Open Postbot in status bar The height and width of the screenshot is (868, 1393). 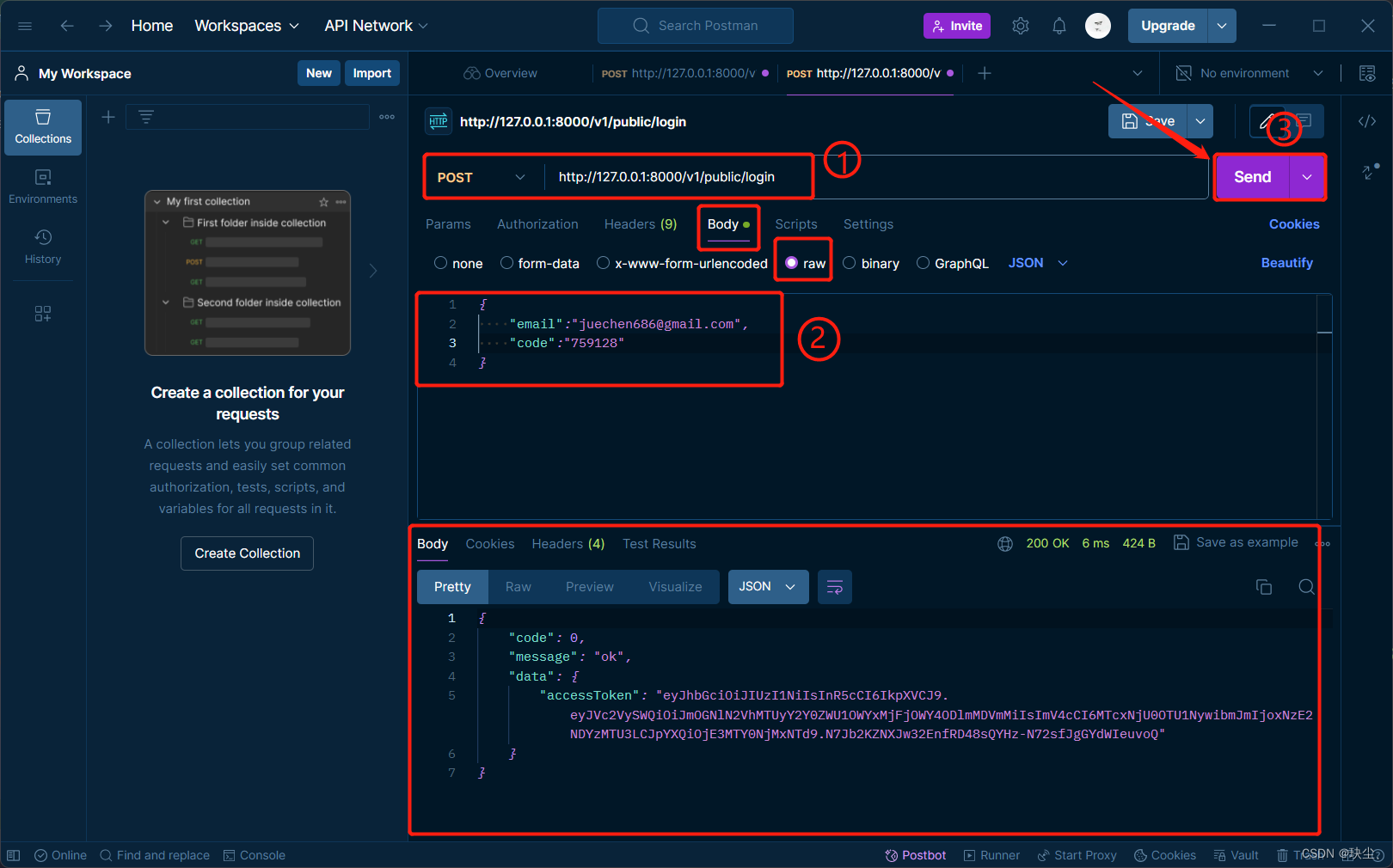click(x=916, y=855)
